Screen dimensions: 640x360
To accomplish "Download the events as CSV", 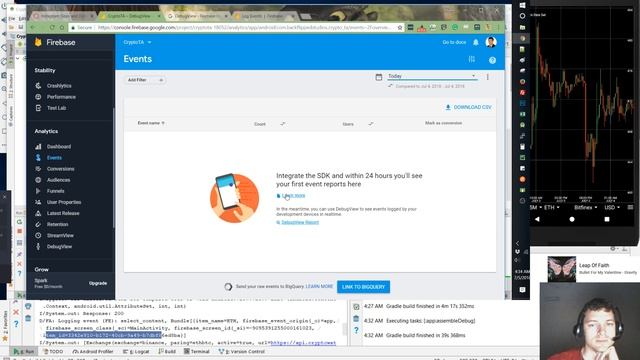I will (468, 107).
